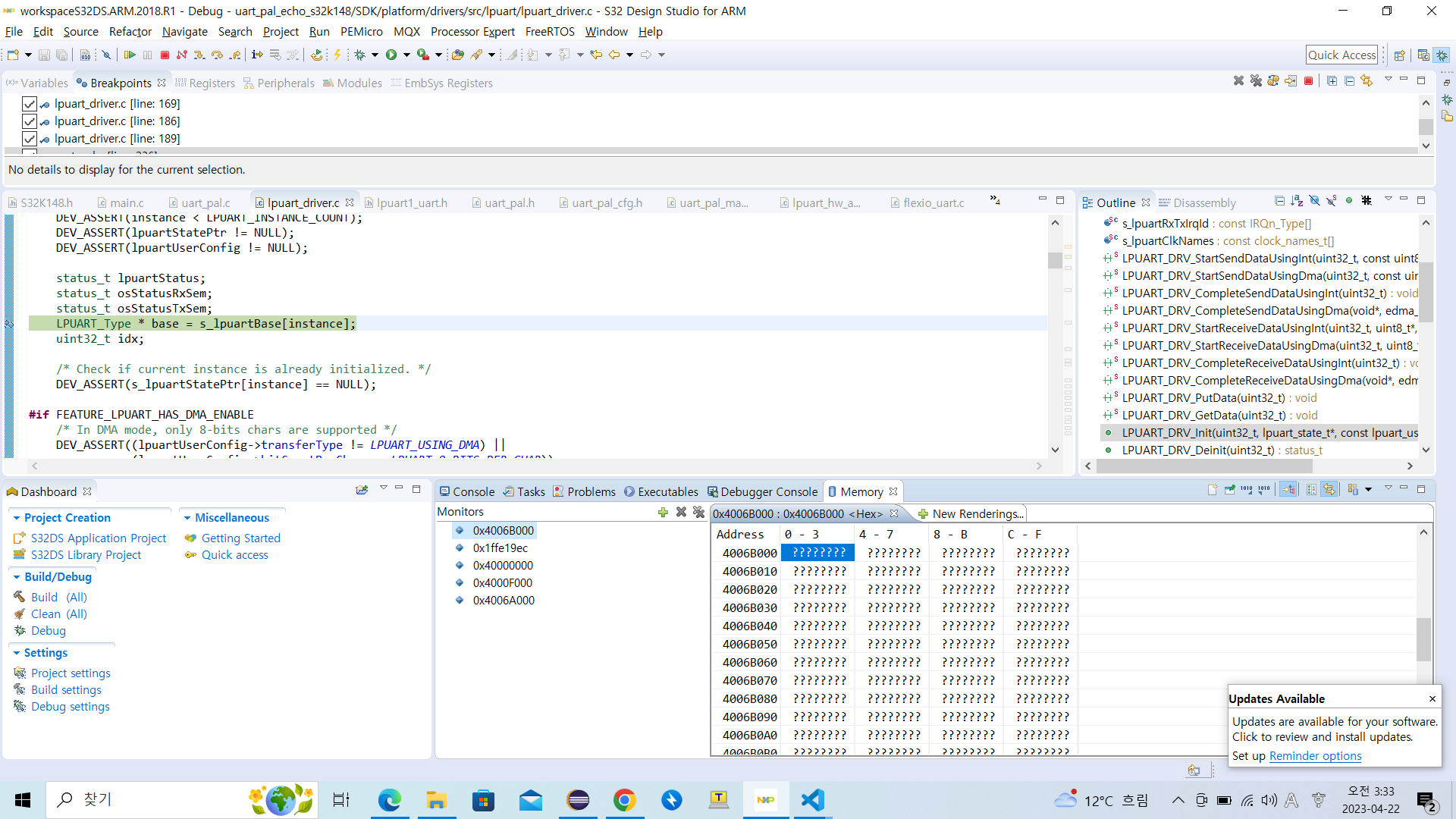Toggle the lpuart_driver.c line 186 breakpoint checkbox
This screenshot has height=819, width=1456.
(x=30, y=121)
